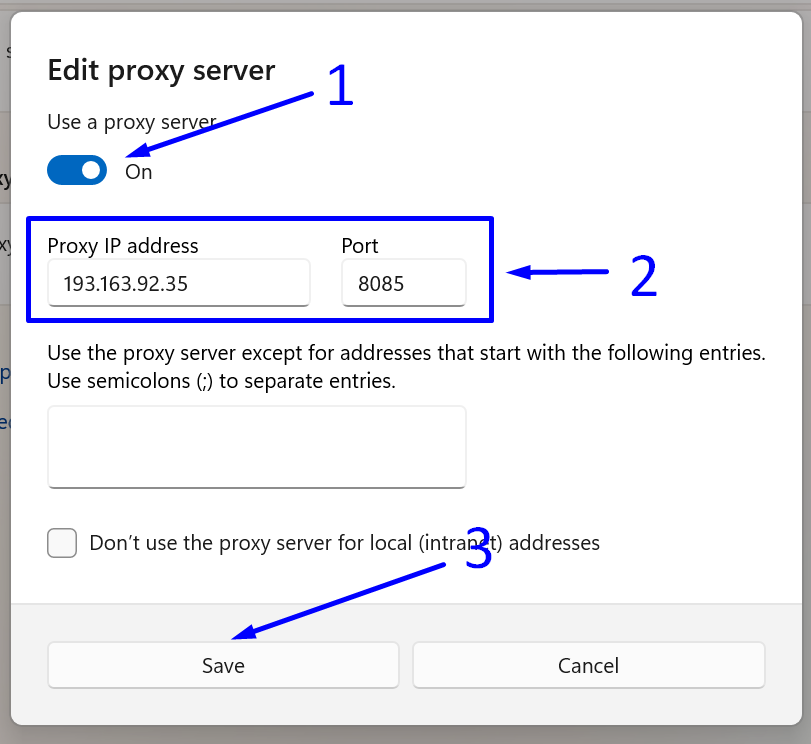Image resolution: width=811 pixels, height=744 pixels.
Task: Click the "Port" label above 8085
Action: (x=360, y=246)
